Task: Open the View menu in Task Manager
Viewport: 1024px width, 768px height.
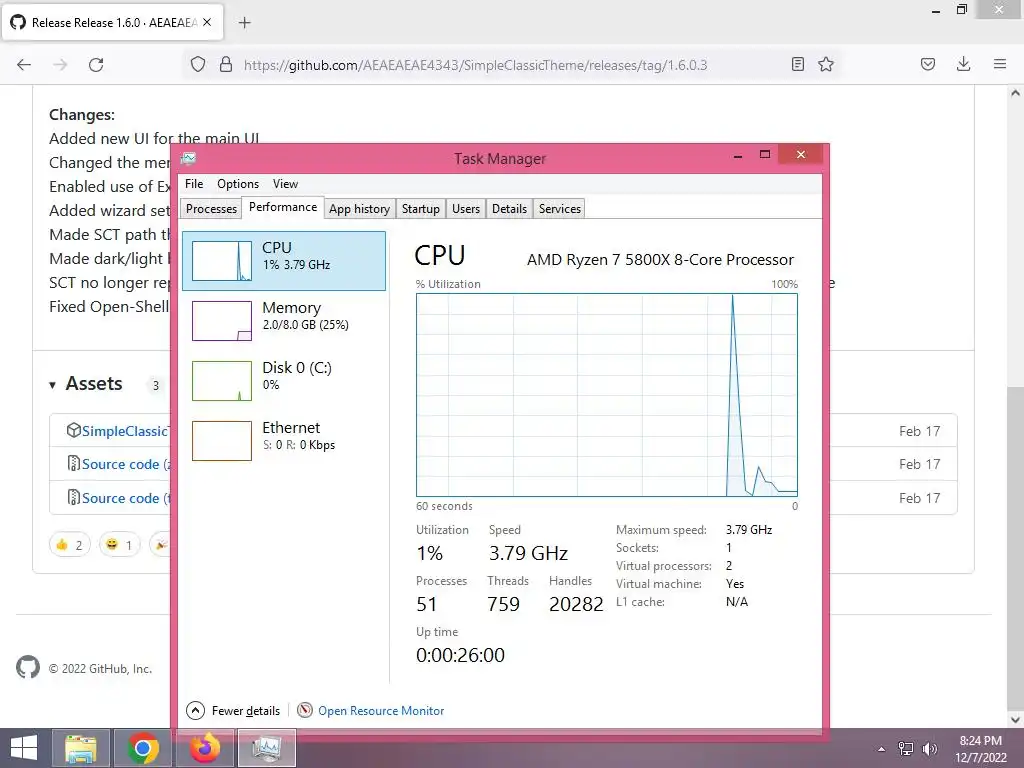Action: coord(285,184)
